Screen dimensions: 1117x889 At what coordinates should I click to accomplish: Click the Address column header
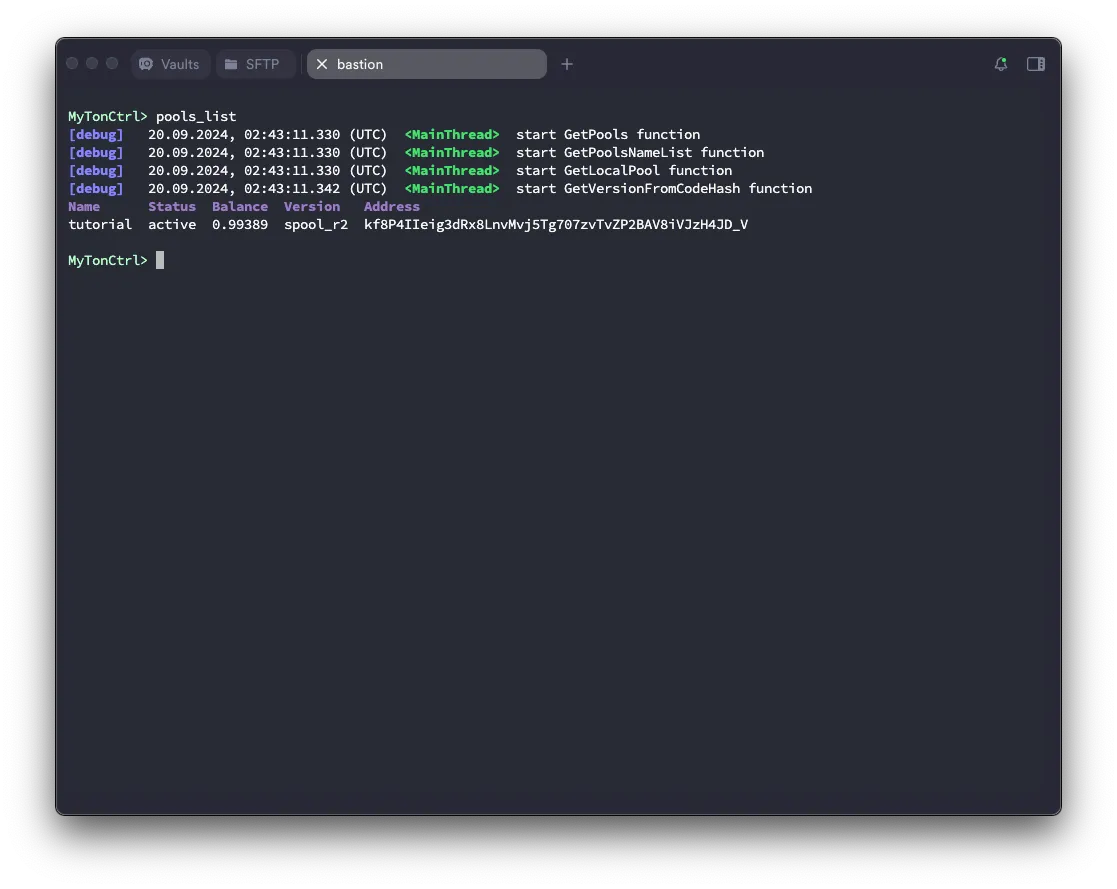392,207
